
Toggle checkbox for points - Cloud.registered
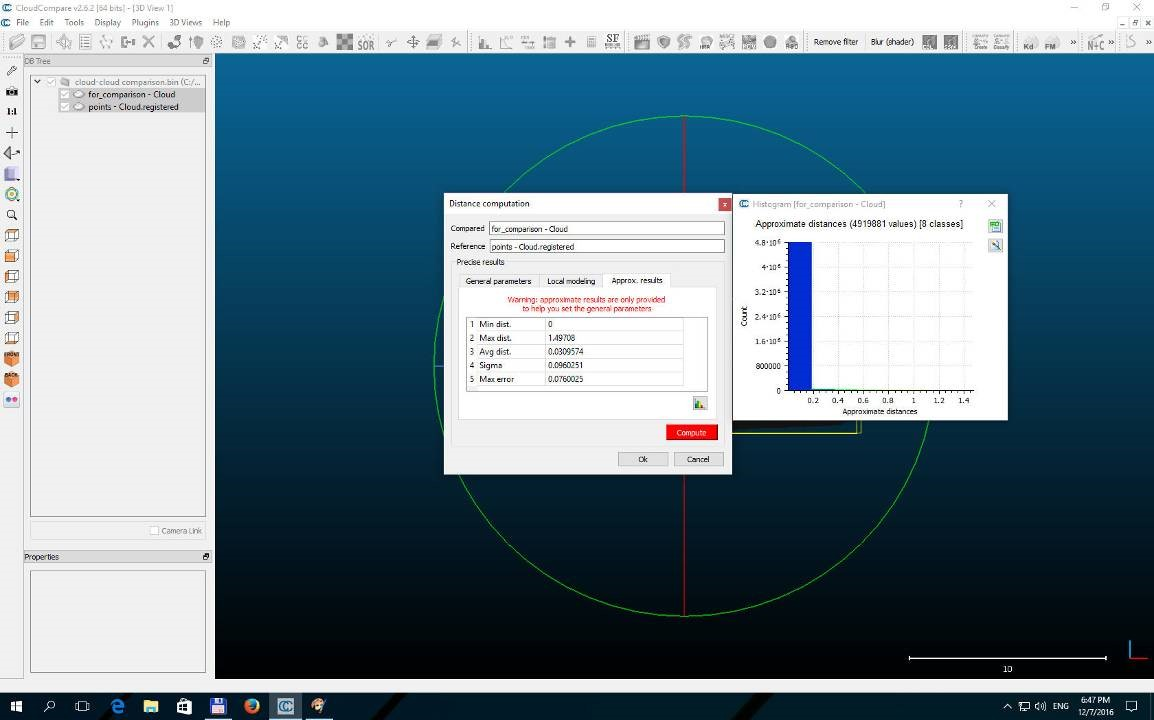click(x=65, y=107)
